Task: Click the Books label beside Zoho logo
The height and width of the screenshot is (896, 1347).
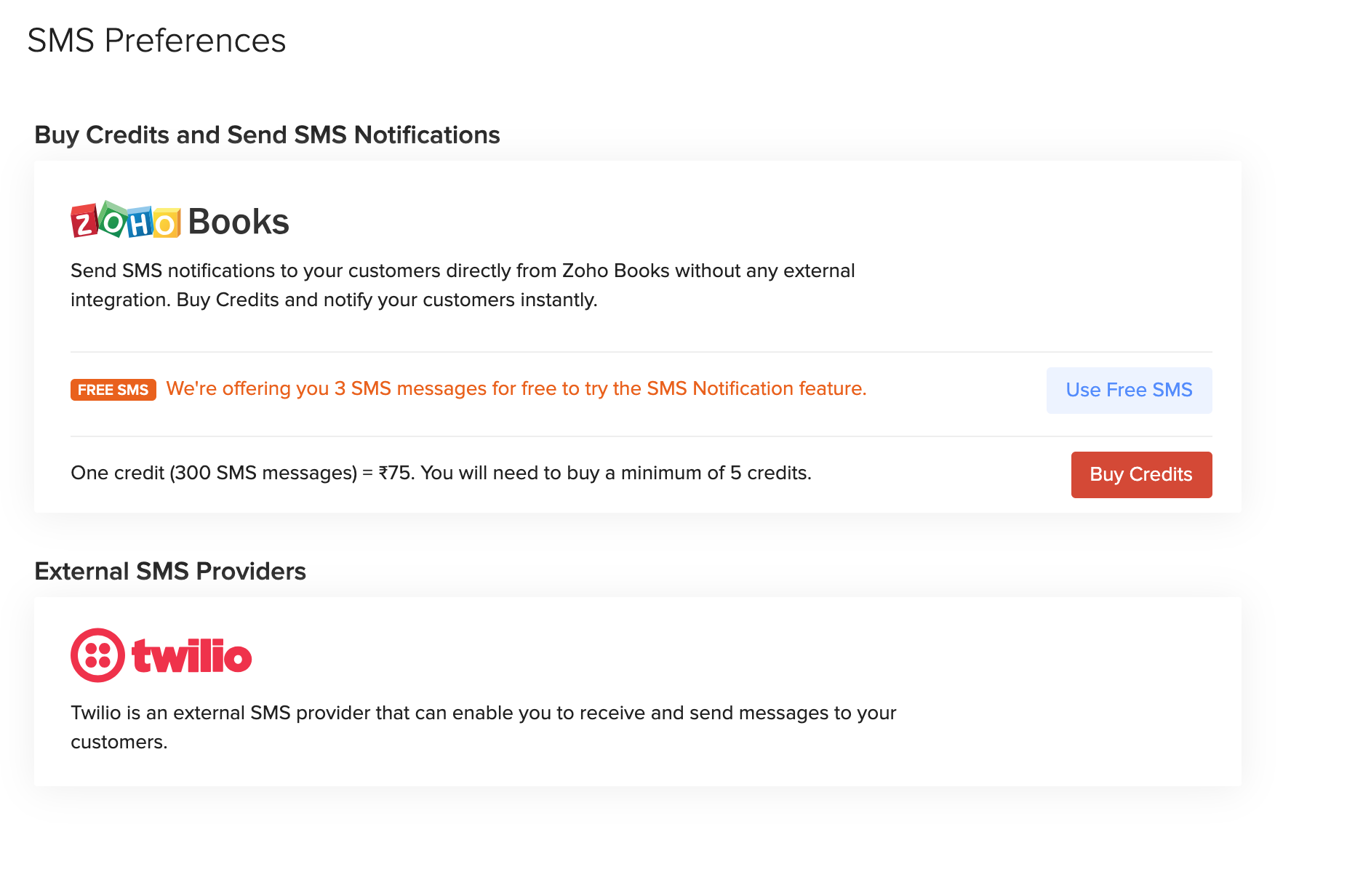Action: point(239,222)
